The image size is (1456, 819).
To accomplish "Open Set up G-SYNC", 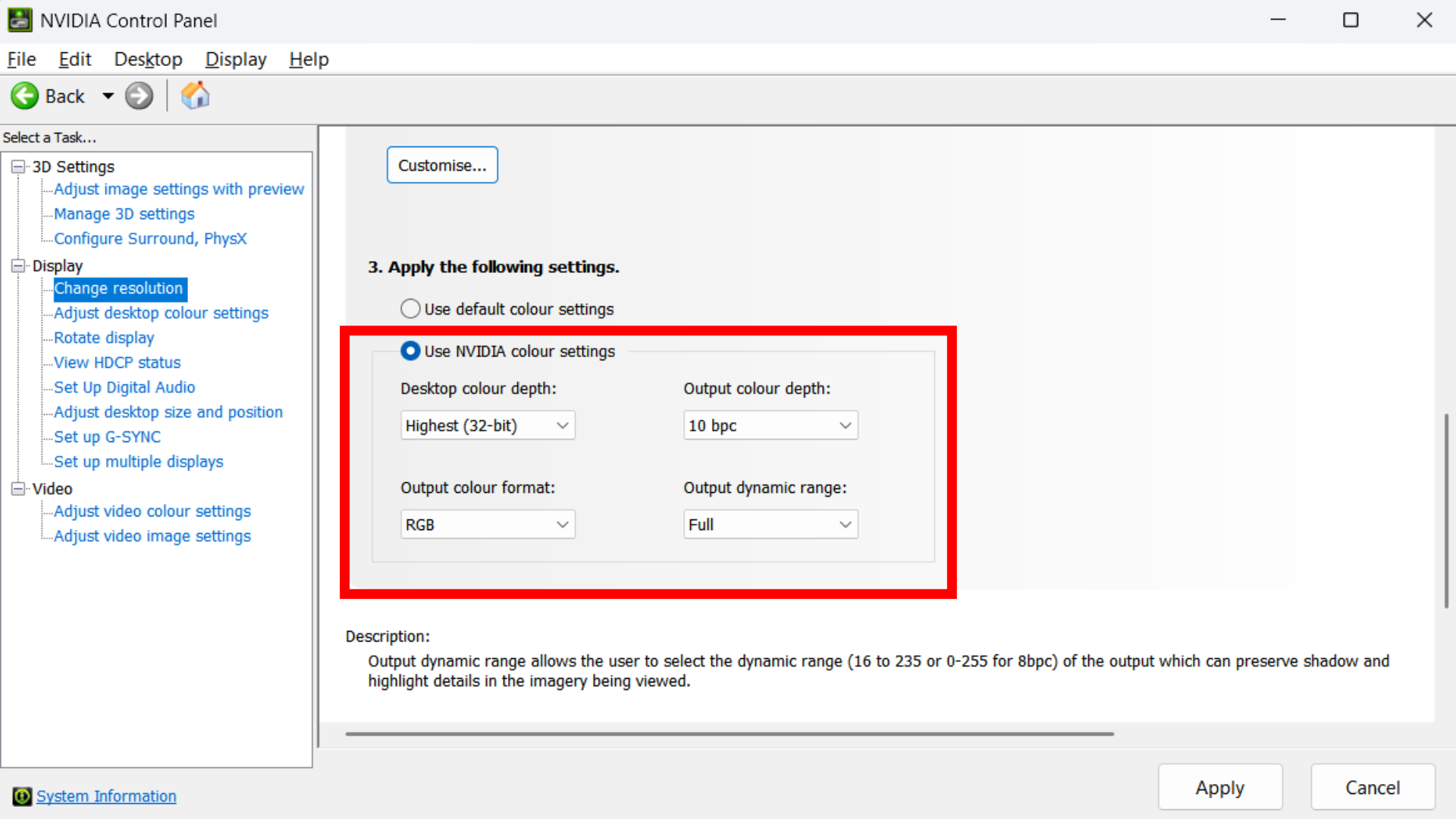I will 107,437.
